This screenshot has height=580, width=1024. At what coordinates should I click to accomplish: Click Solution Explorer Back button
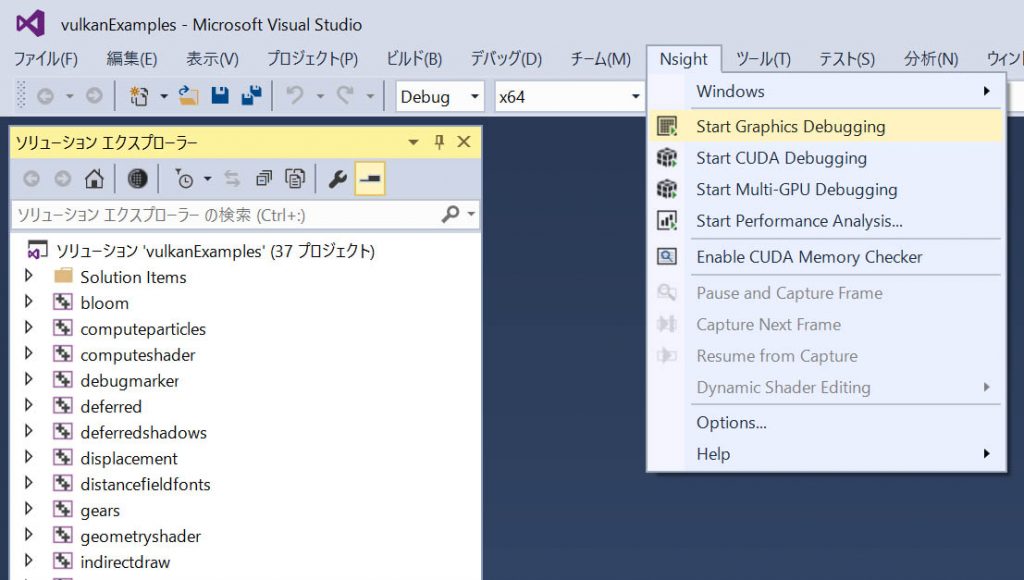pos(31,179)
